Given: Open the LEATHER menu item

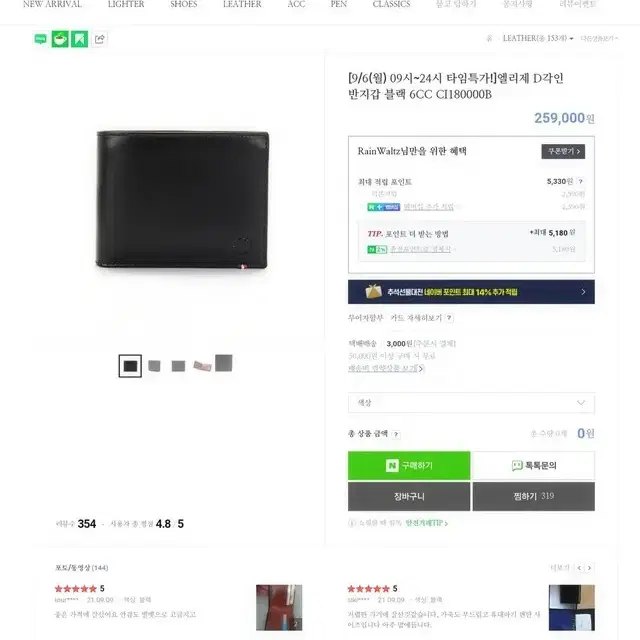Looking at the screenshot, I should [x=242, y=4].
